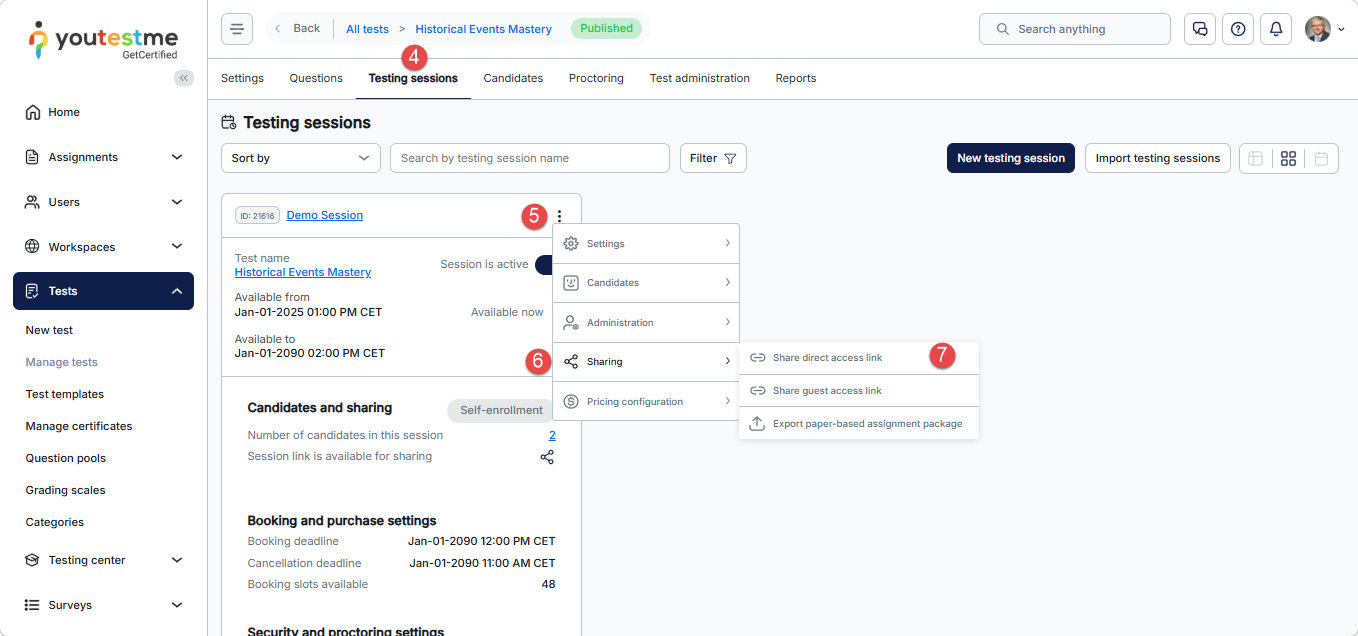Click the three-dot session options icon

point(559,216)
